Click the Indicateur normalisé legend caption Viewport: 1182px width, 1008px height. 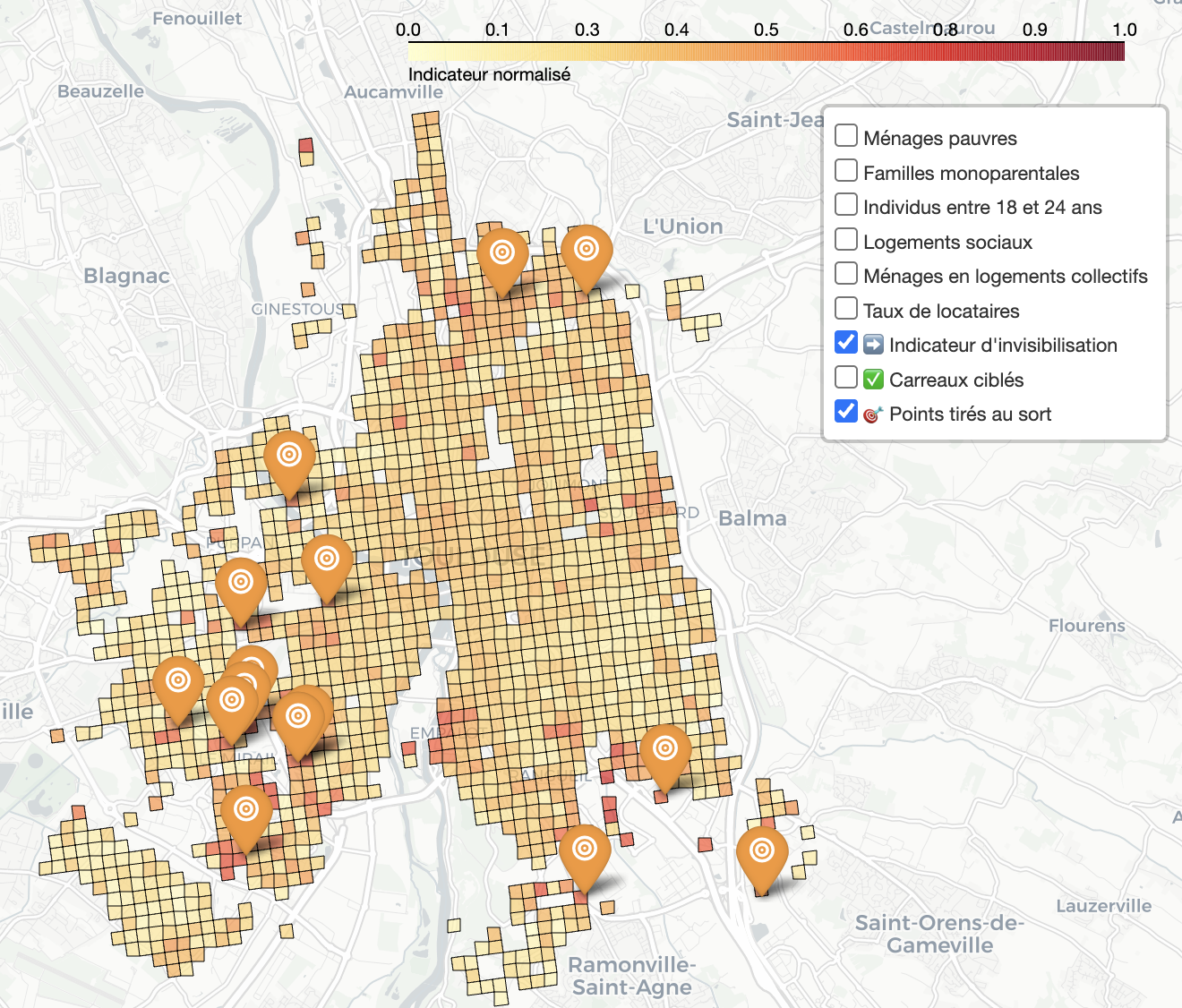tap(489, 74)
